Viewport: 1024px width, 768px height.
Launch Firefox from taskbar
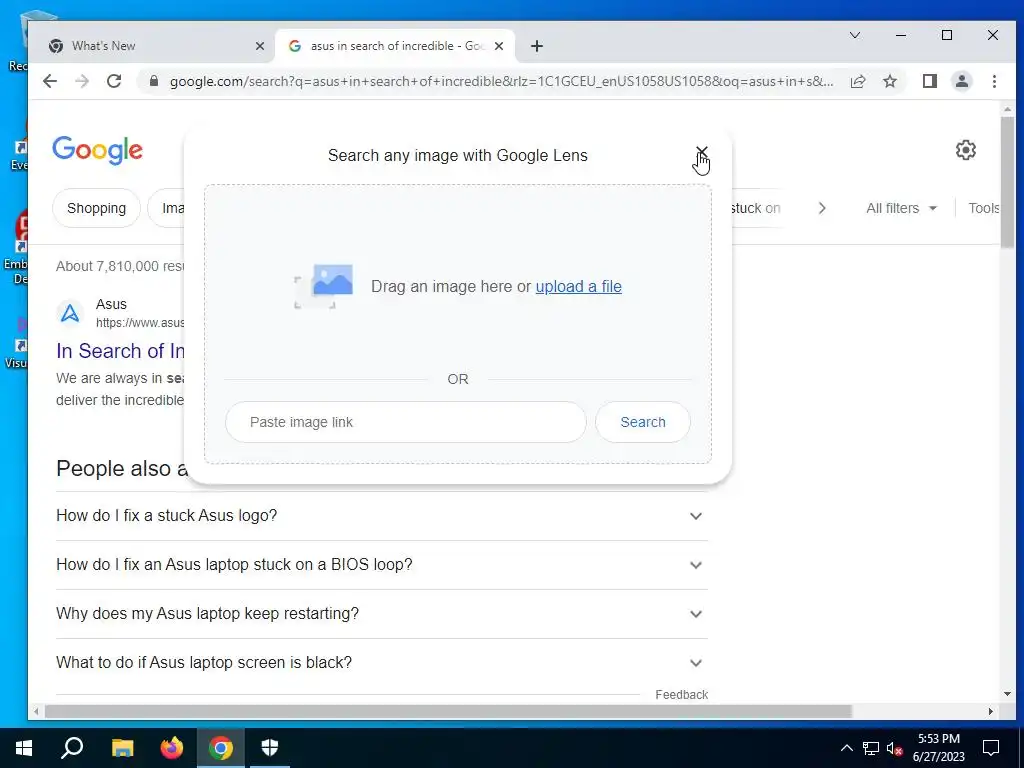[172, 748]
